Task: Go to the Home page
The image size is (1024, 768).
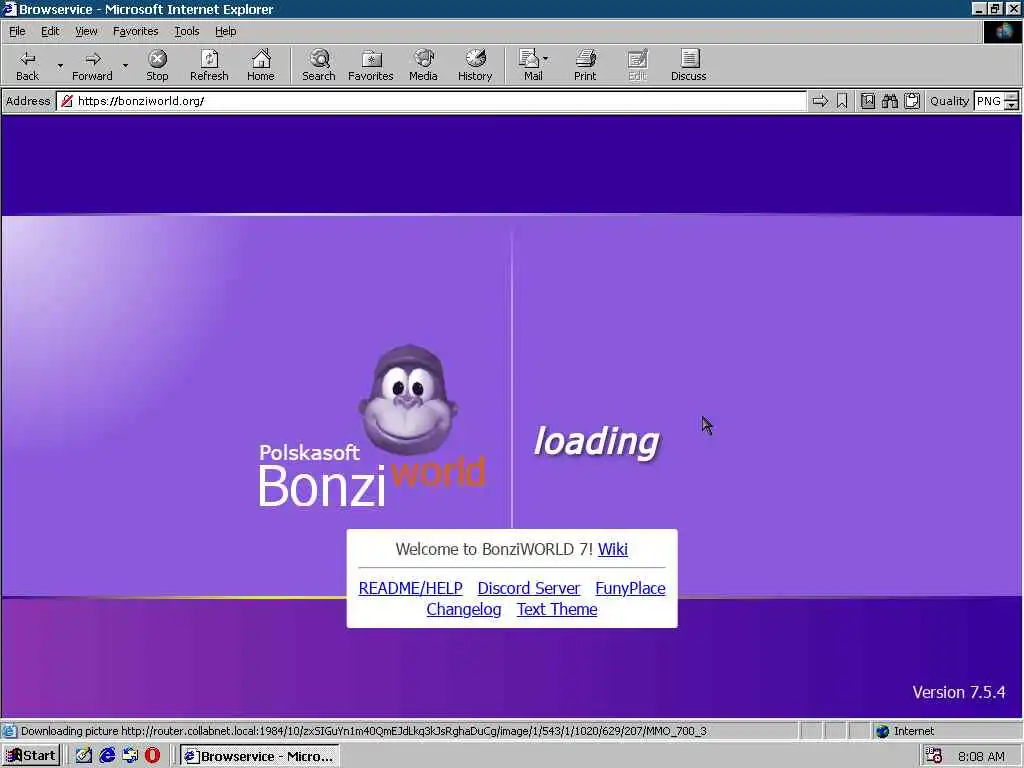Action: (x=261, y=65)
